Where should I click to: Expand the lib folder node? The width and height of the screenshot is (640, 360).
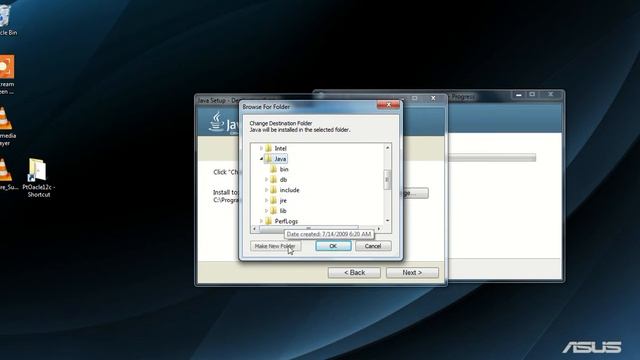(x=267, y=211)
